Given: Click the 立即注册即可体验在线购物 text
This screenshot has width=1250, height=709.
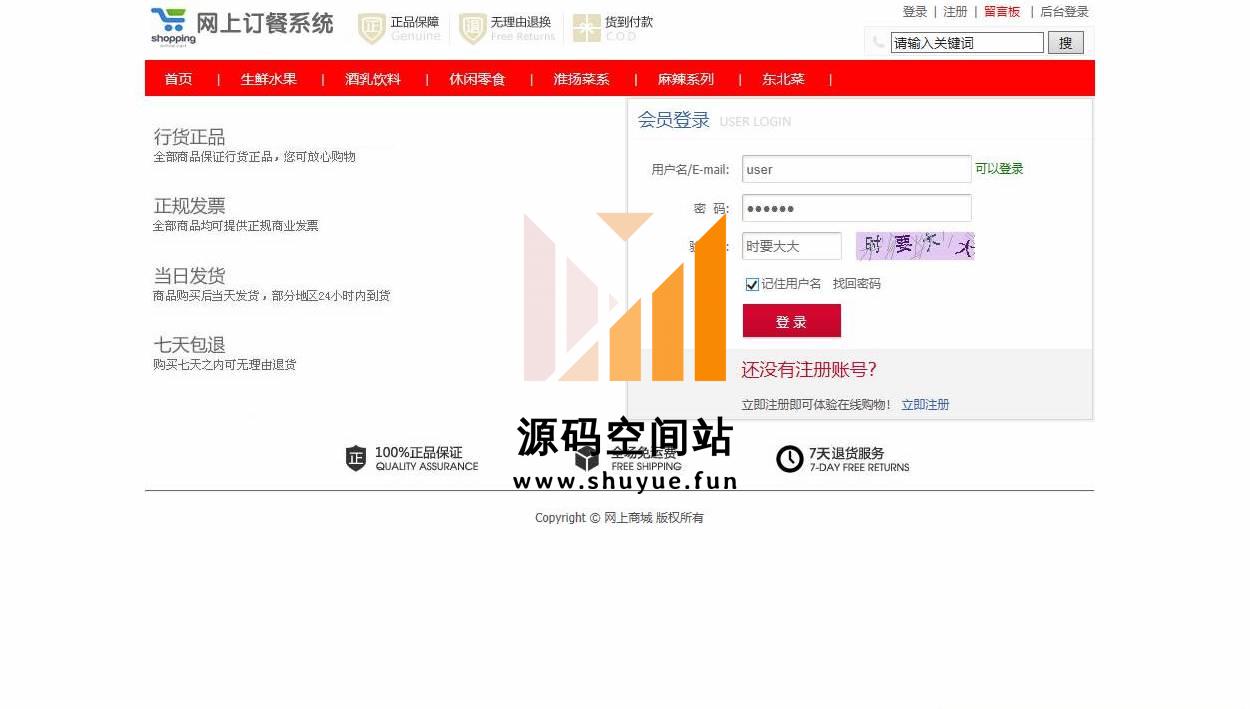Looking at the screenshot, I should point(817,405).
